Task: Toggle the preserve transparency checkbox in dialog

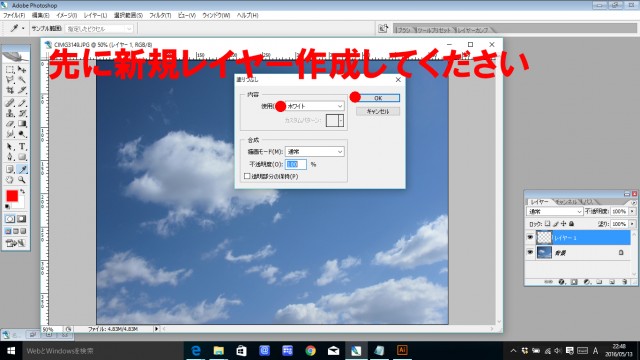Action: point(247,176)
